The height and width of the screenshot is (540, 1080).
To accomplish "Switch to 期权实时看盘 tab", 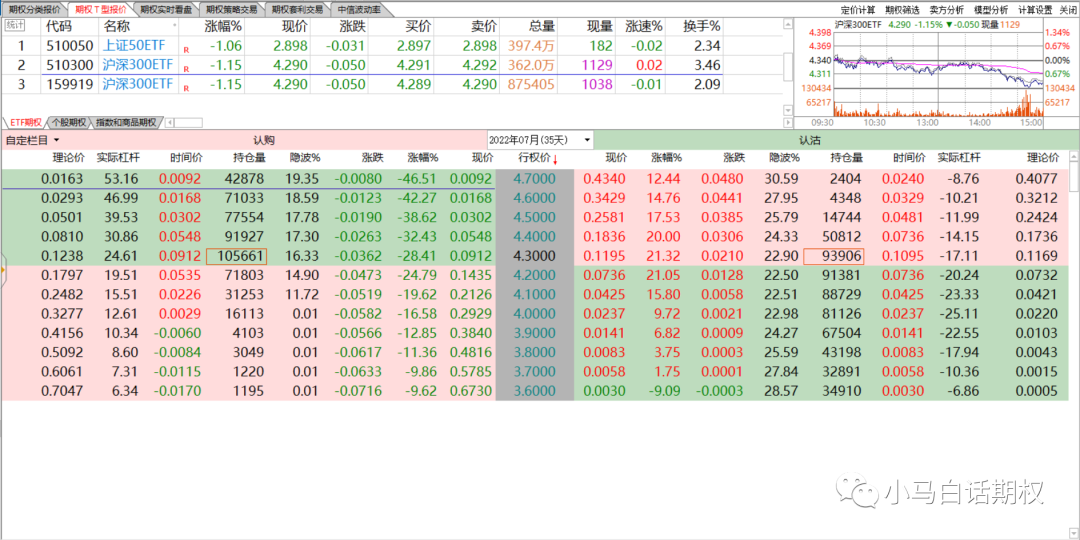I will click(x=166, y=9).
